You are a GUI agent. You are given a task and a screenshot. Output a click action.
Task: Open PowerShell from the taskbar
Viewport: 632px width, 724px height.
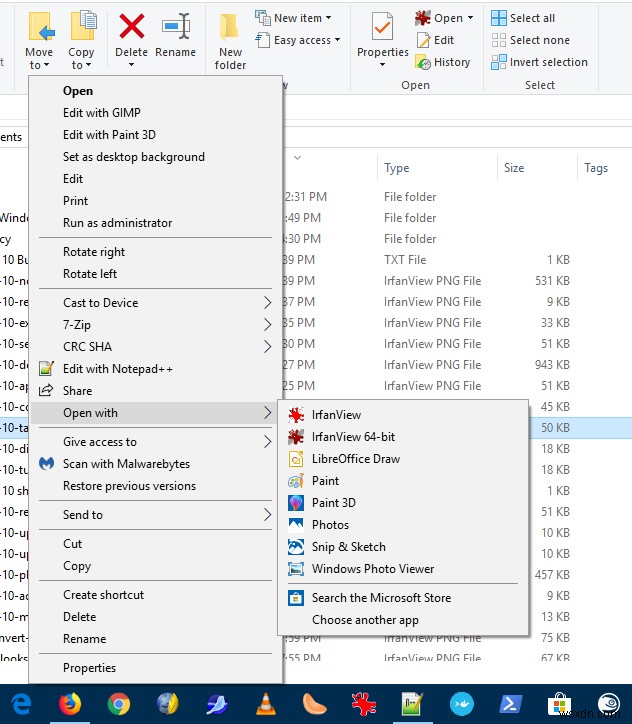pyautogui.click(x=511, y=704)
